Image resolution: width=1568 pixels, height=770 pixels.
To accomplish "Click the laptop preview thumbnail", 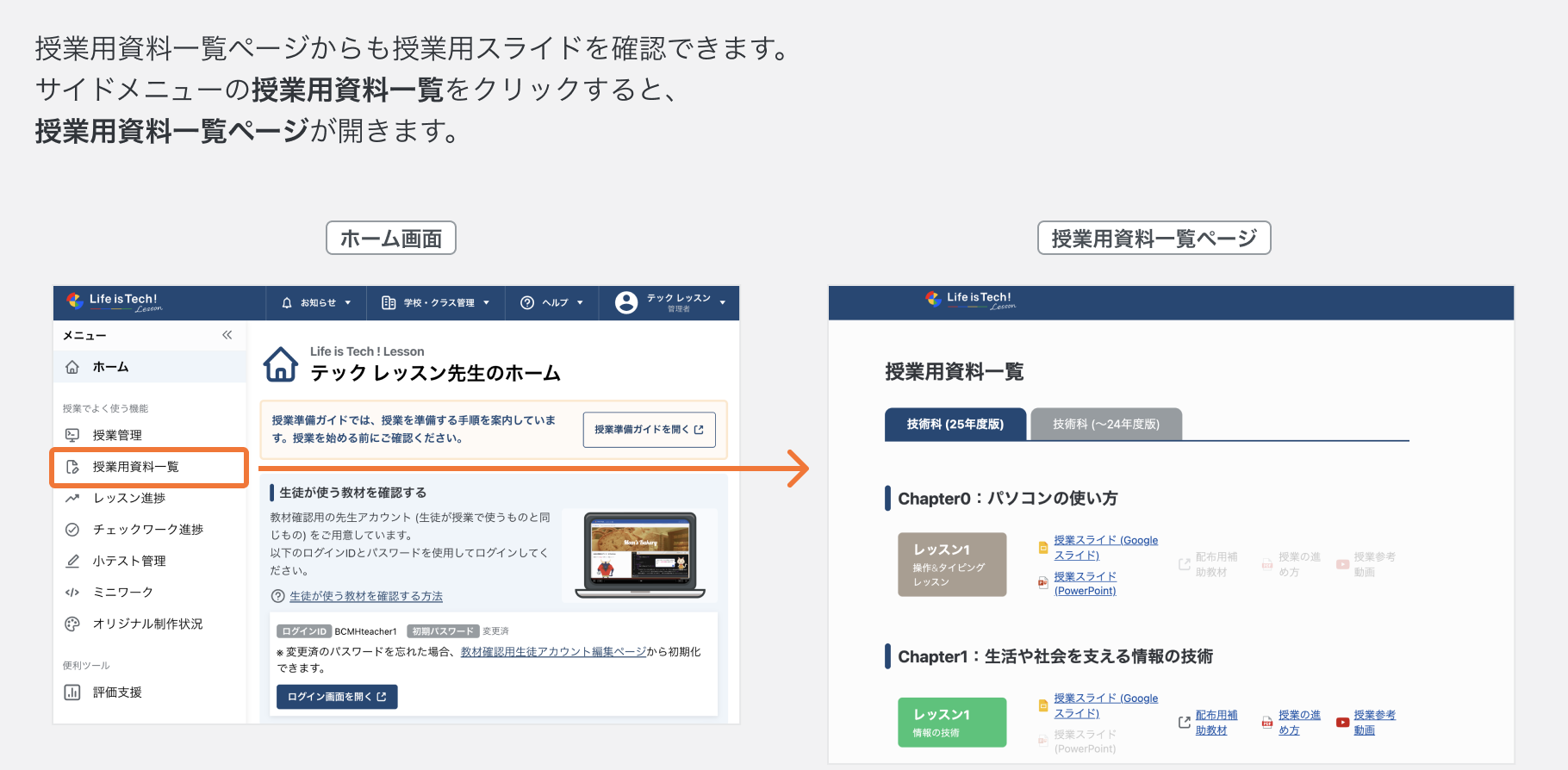I will click(x=640, y=556).
